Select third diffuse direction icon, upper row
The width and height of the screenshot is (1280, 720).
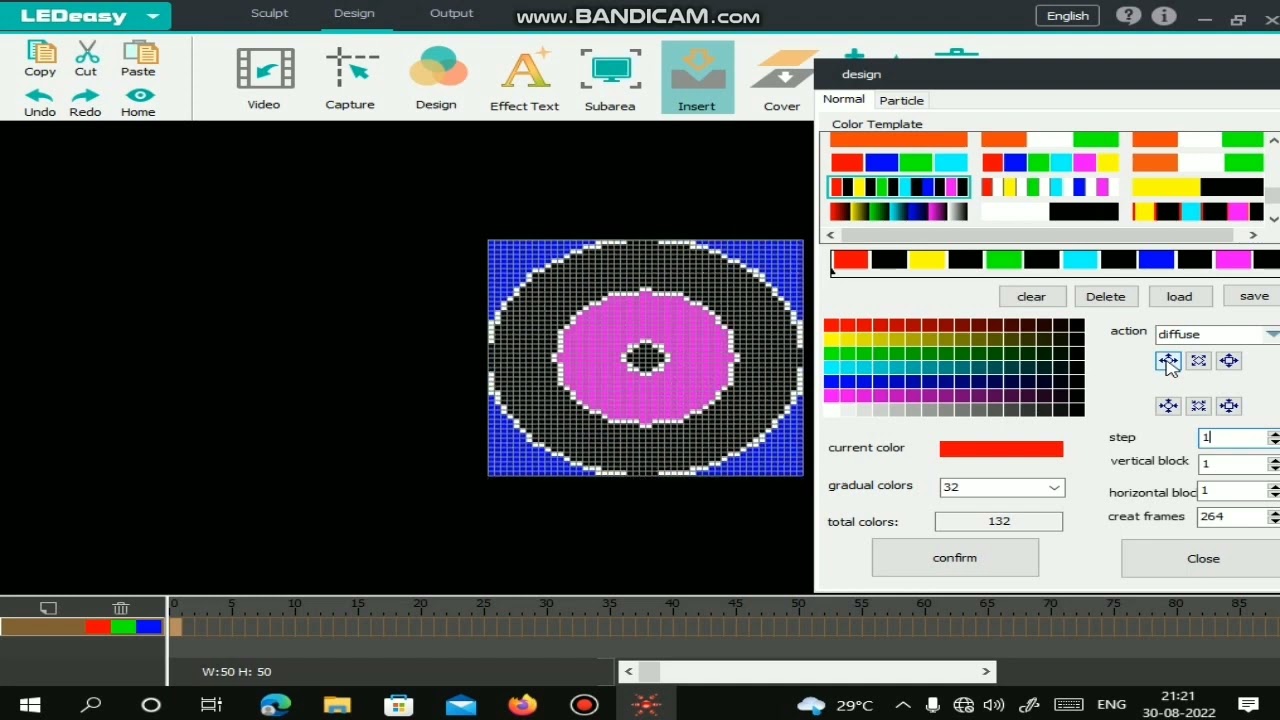[1229, 361]
